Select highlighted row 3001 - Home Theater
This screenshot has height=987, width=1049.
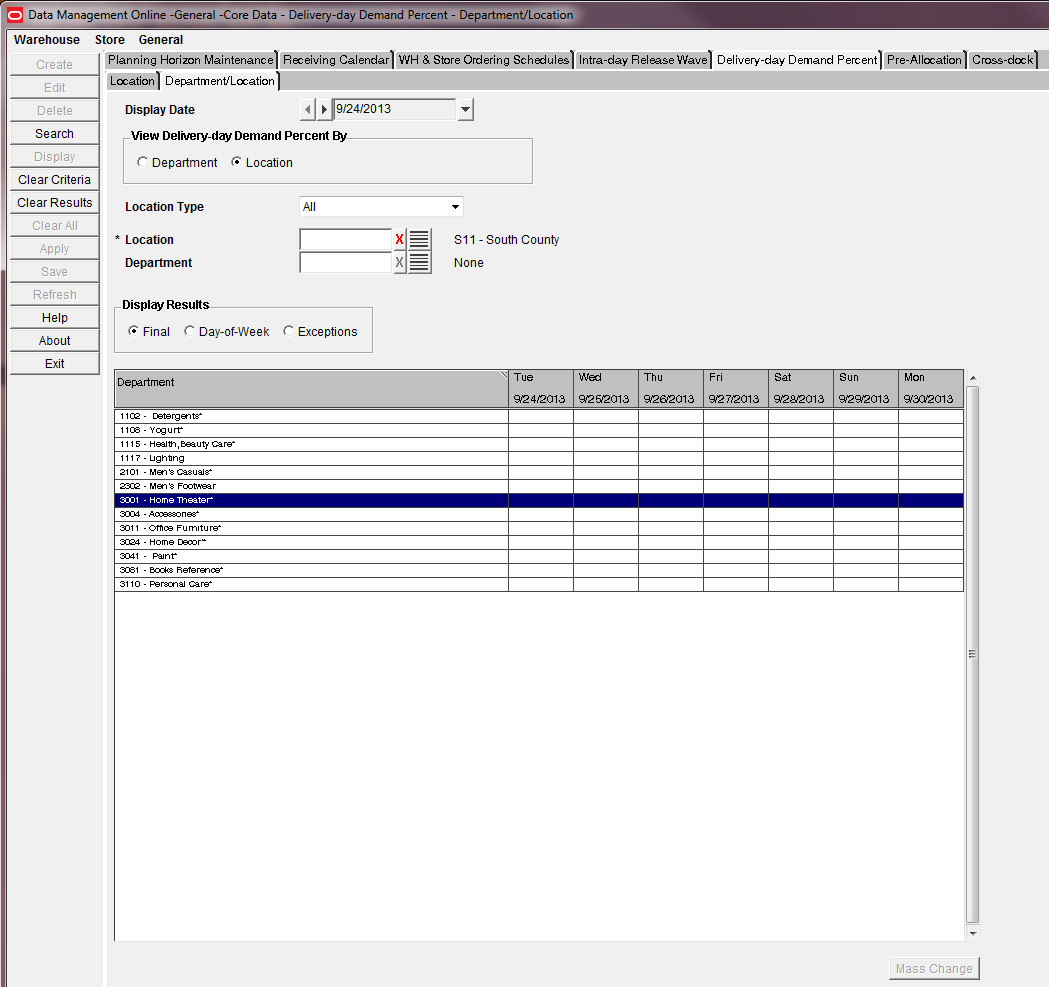click(539, 501)
